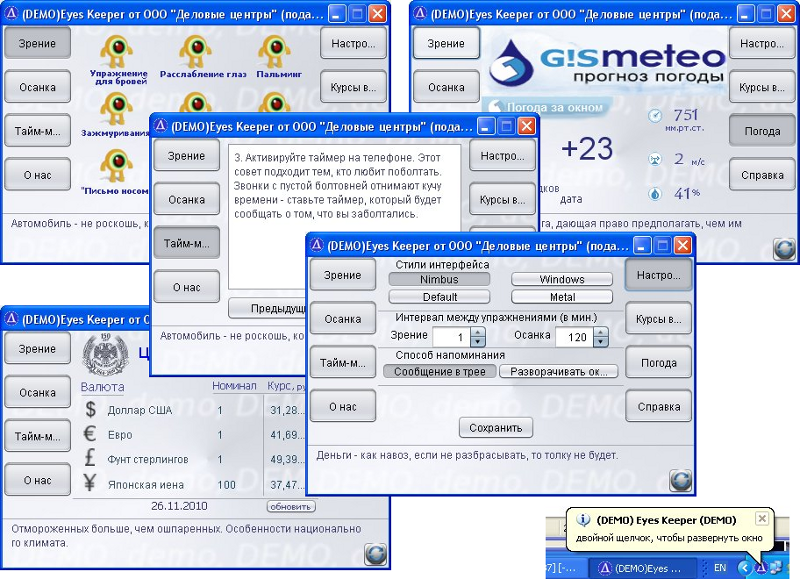Open Настро... tab in settings window
The height and width of the screenshot is (579, 800).
(x=659, y=275)
